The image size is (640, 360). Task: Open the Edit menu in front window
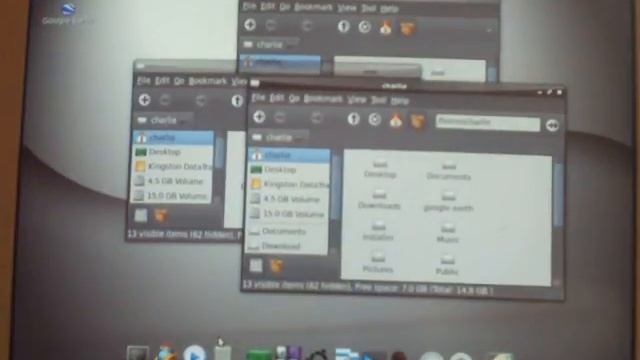pos(277,98)
